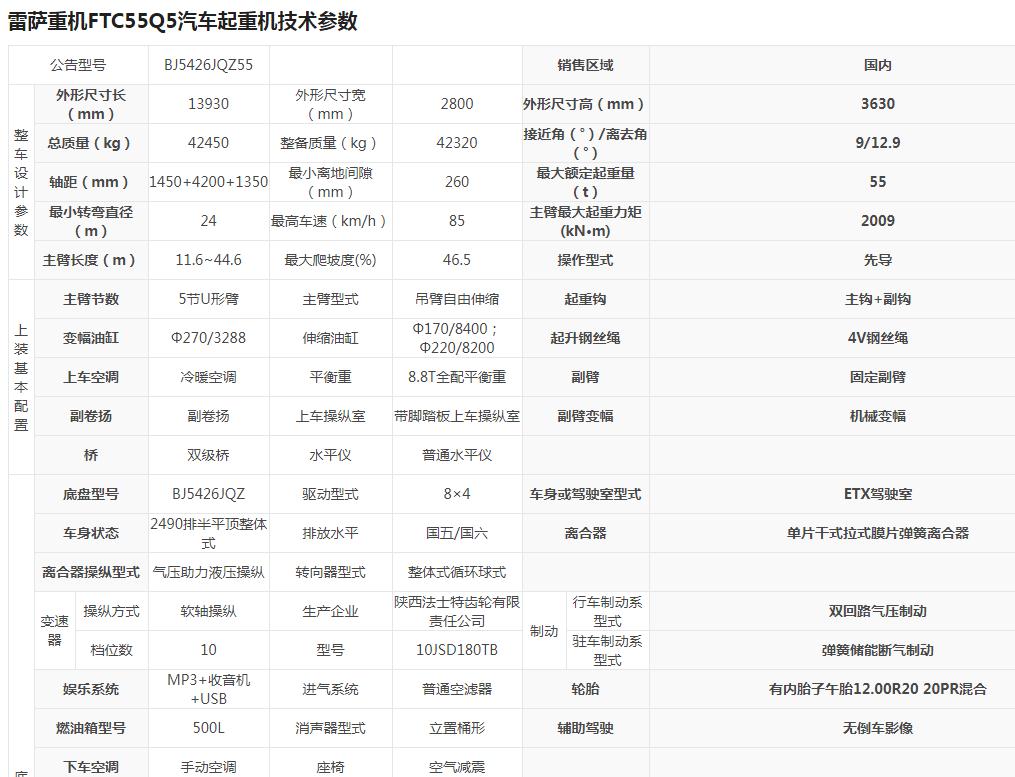Image resolution: width=1015 pixels, height=777 pixels.
Task: Select manufacturer 陕西法士特齿轮有限责任公司
Action: pos(457,611)
